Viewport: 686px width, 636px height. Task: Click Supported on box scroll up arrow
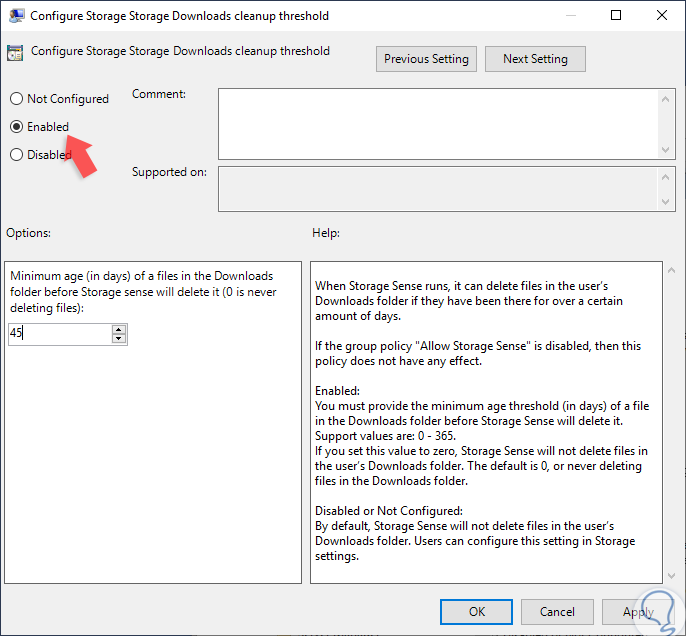click(665, 177)
